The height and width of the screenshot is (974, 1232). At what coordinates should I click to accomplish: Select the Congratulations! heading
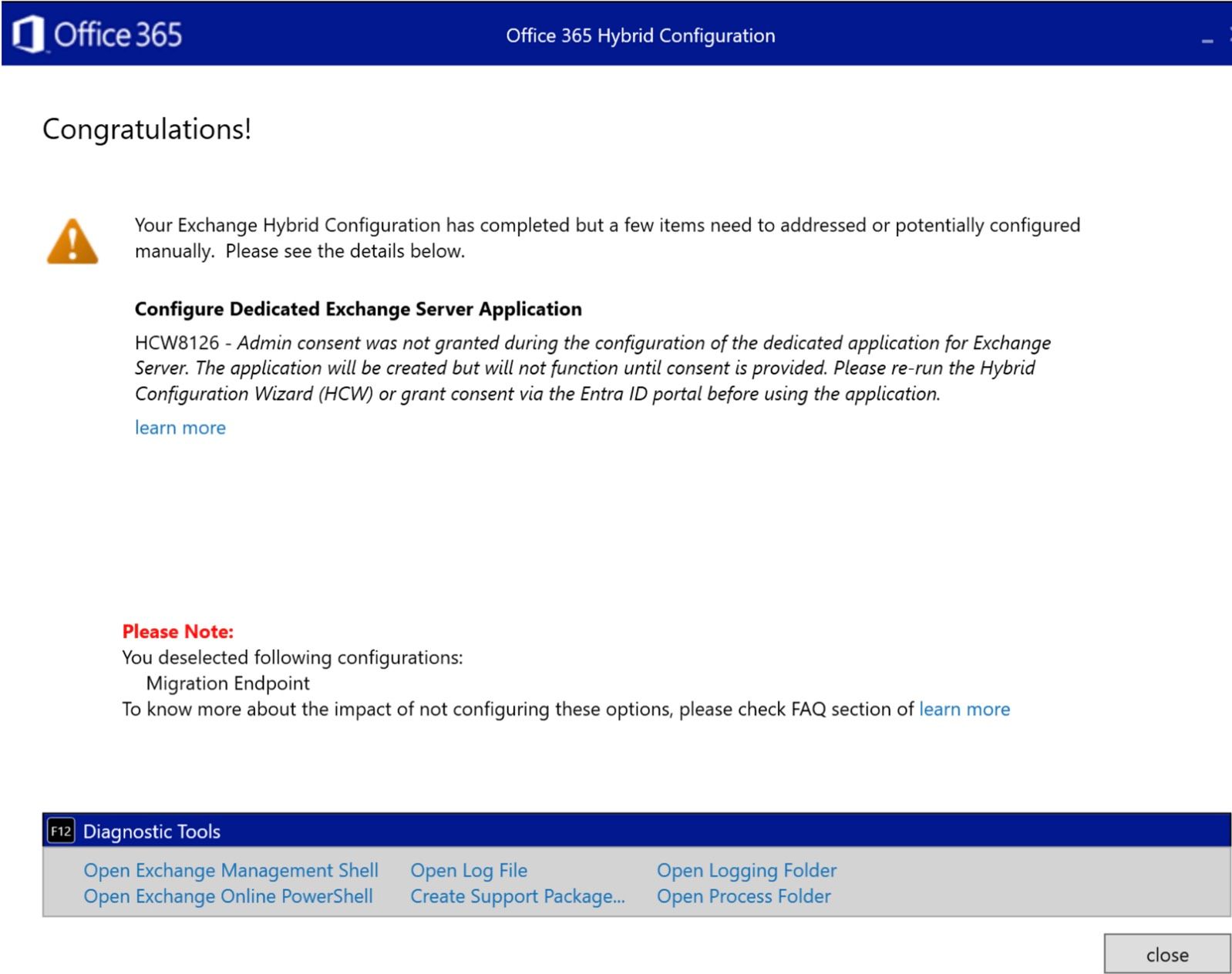(146, 129)
